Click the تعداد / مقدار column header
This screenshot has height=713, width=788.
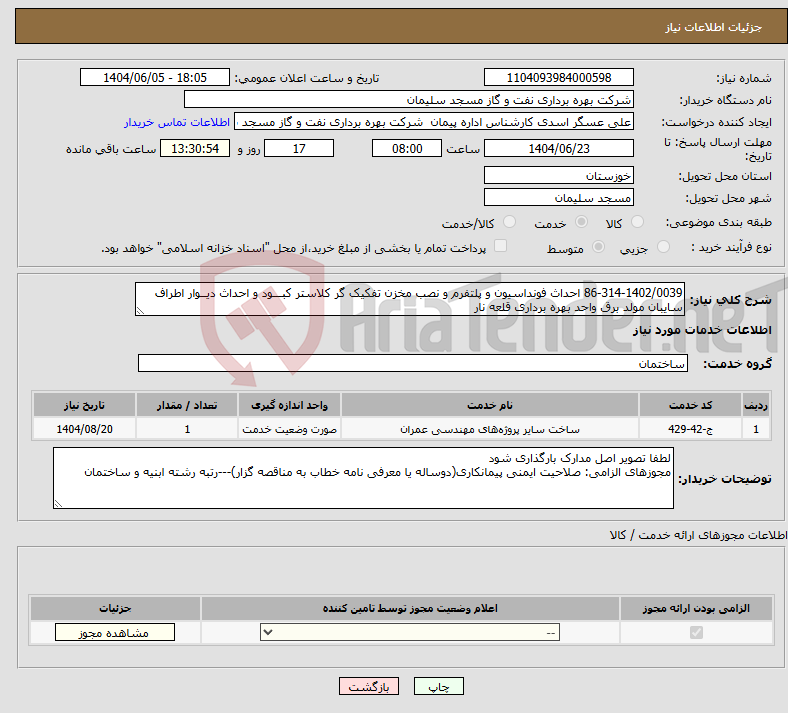(186, 405)
